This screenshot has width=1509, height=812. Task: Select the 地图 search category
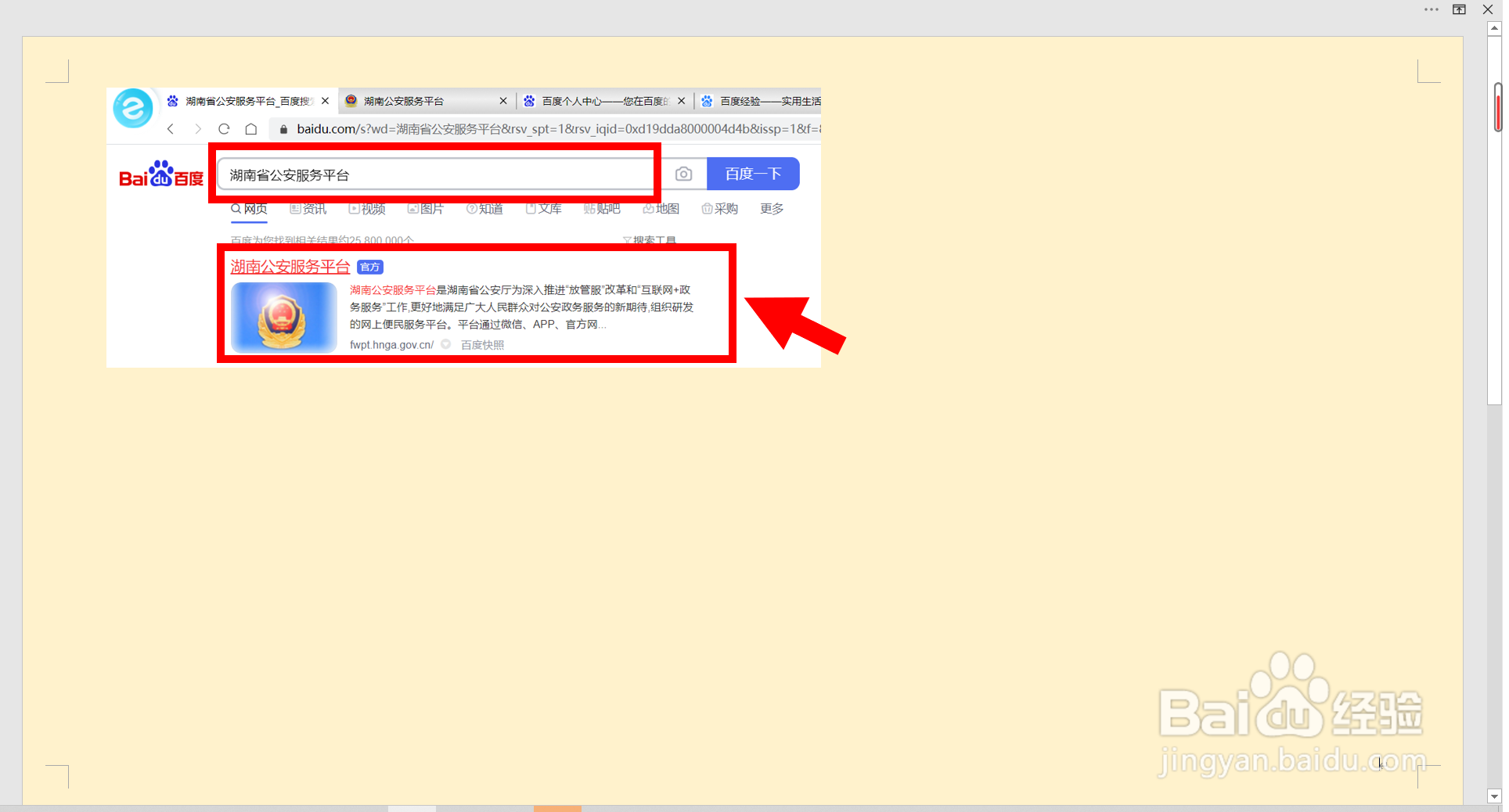pos(661,209)
